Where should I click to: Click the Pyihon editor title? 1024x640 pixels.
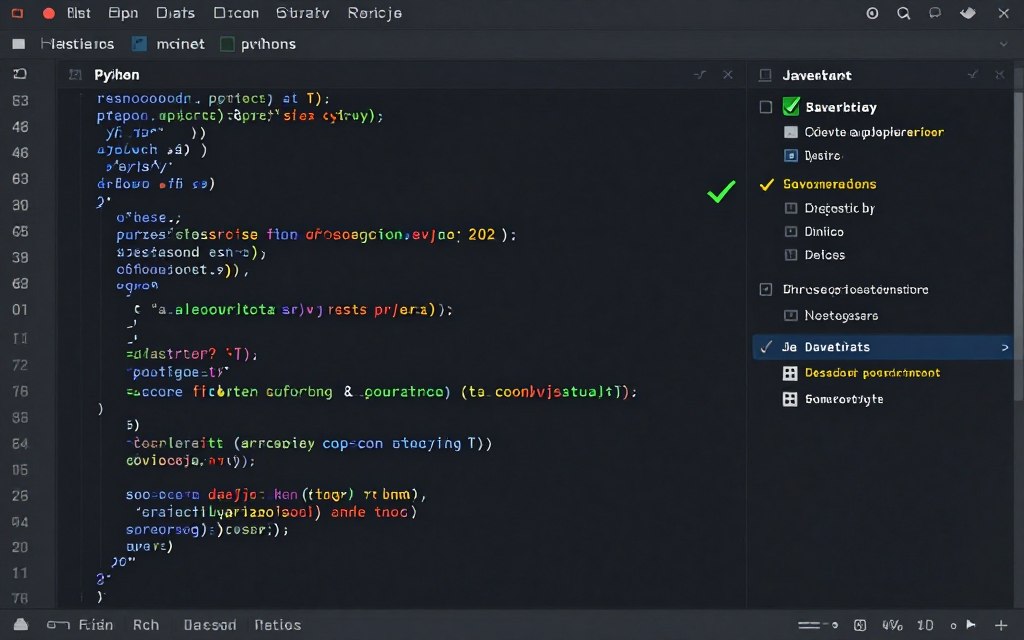[x=117, y=74]
